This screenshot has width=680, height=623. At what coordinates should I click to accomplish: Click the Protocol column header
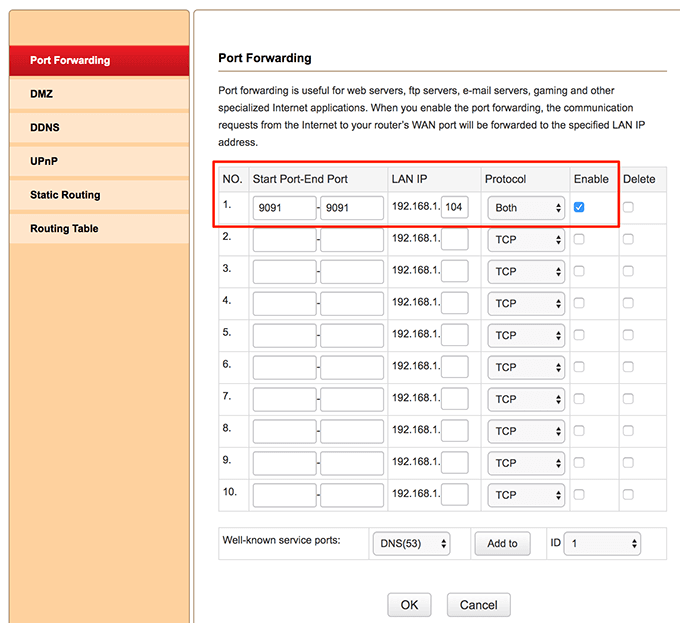(x=505, y=179)
